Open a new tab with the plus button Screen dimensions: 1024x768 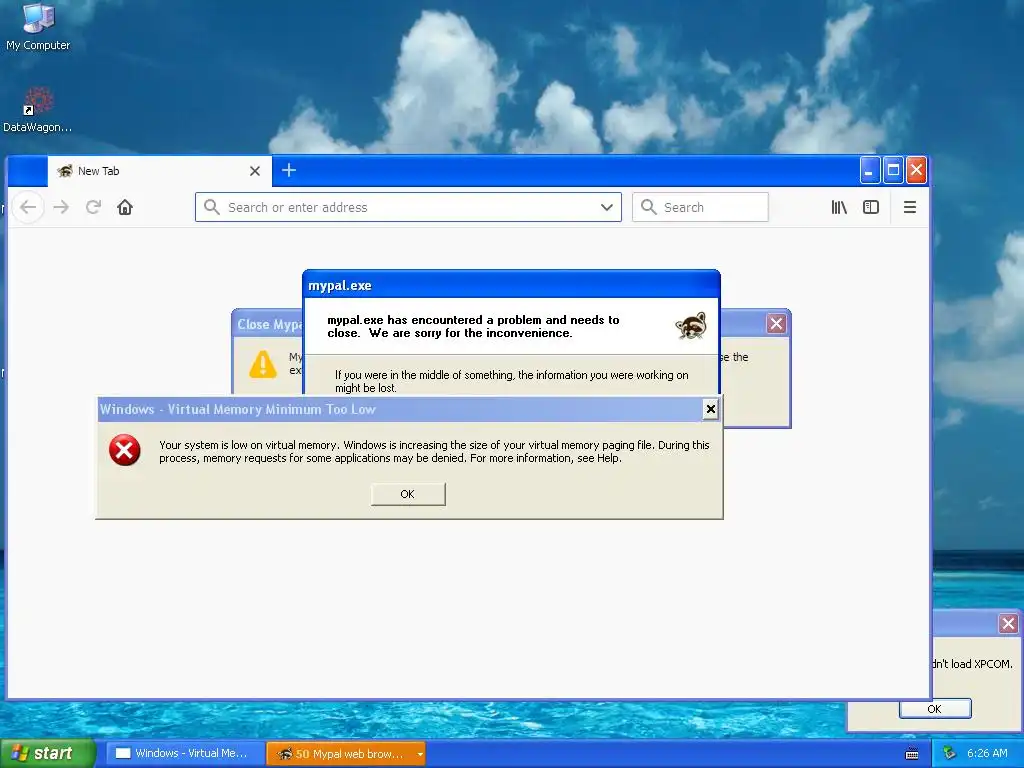click(289, 170)
